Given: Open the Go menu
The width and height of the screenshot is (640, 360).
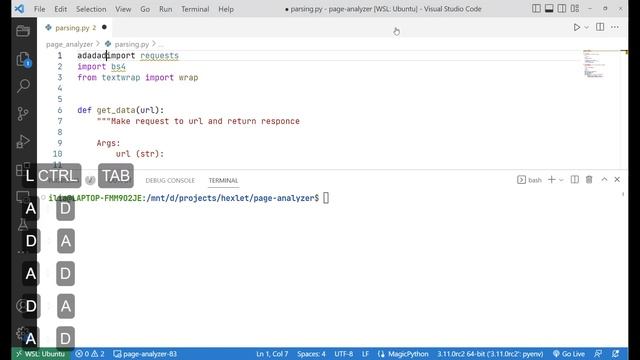Looking at the screenshot, I should [x=145, y=9].
